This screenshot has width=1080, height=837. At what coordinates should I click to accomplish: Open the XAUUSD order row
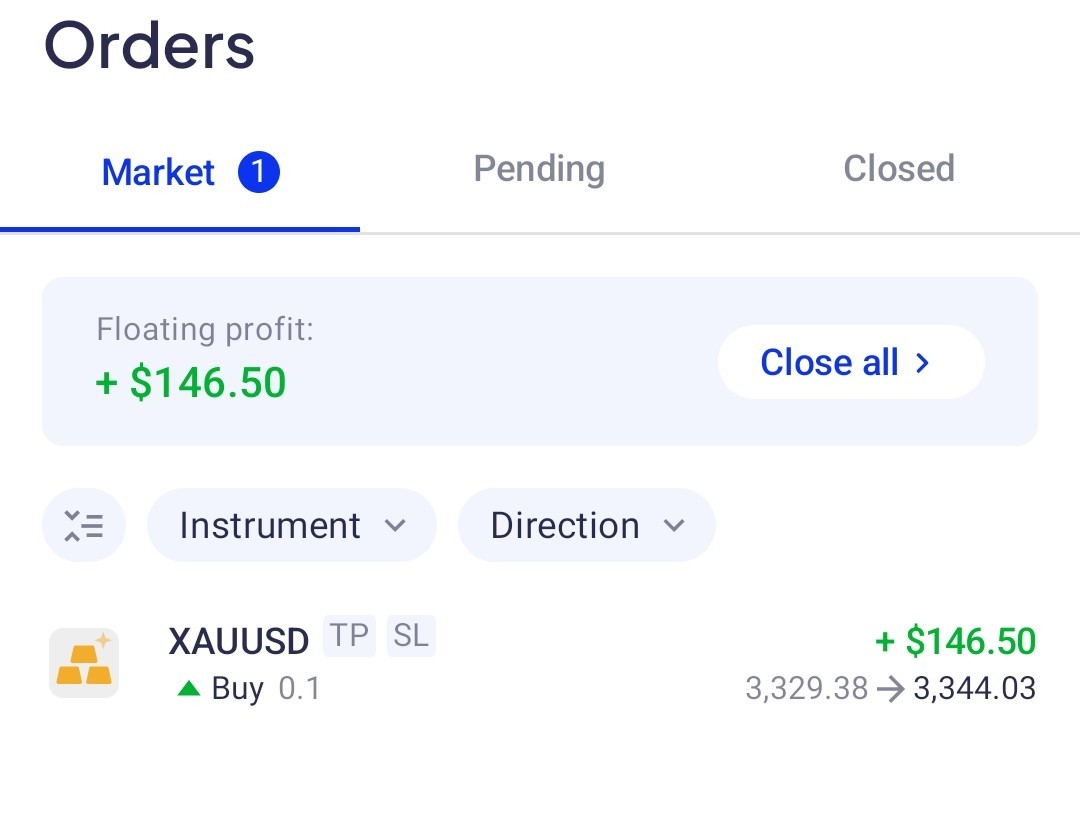540,663
